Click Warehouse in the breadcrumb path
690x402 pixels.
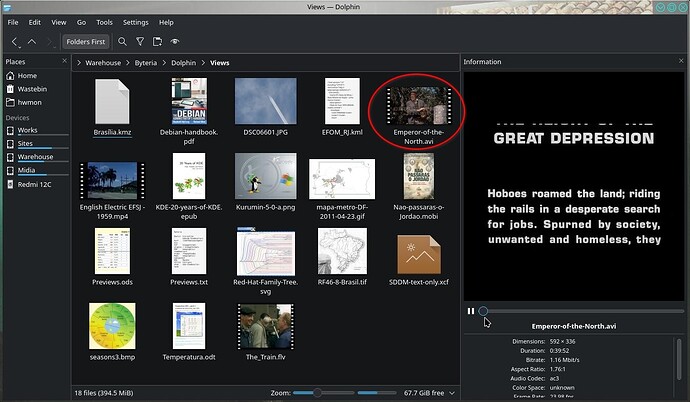(103, 63)
